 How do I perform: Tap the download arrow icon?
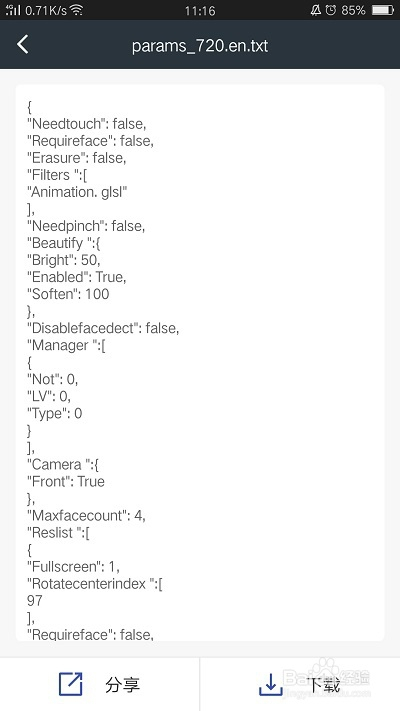click(270, 684)
